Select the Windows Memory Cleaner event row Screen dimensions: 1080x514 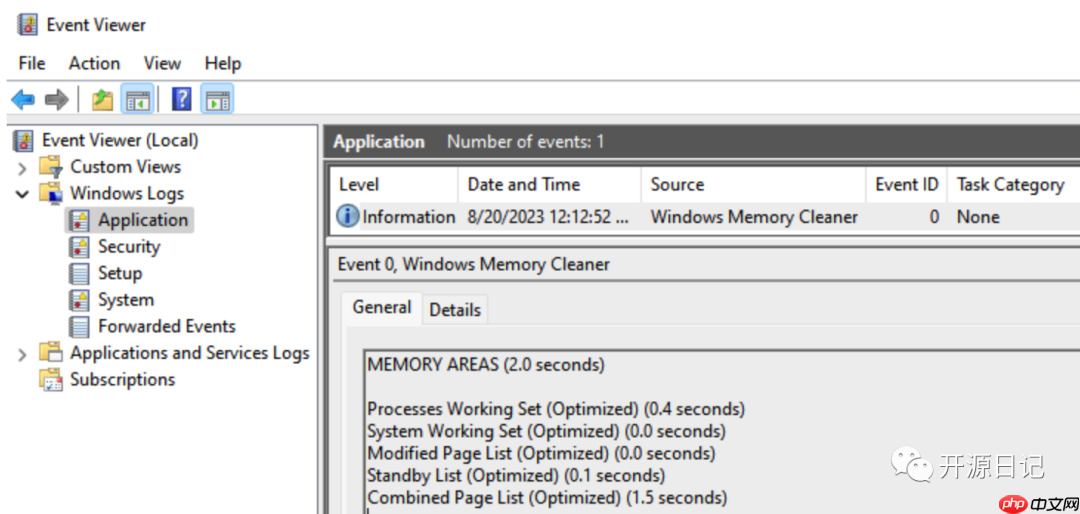pyautogui.click(x=754, y=216)
